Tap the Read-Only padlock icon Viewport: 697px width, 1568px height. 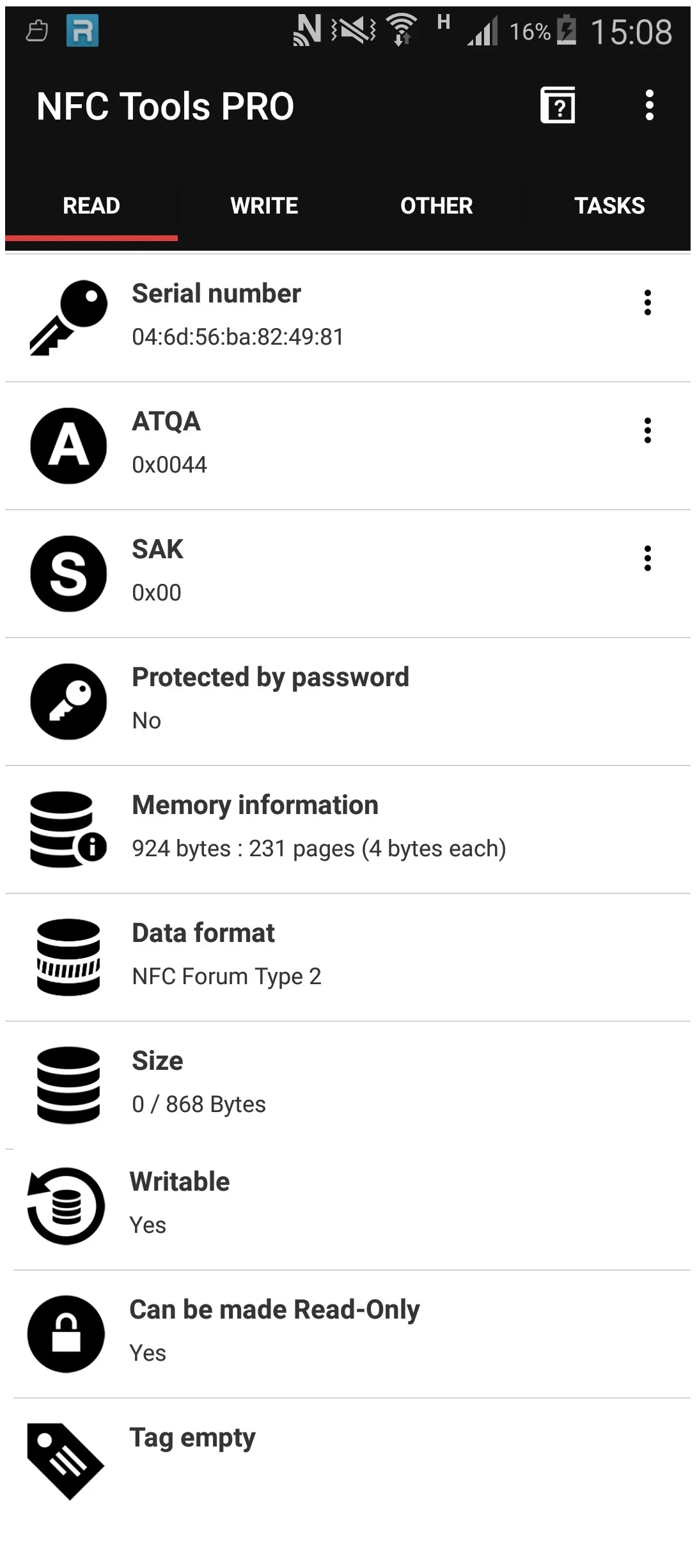[x=66, y=1334]
